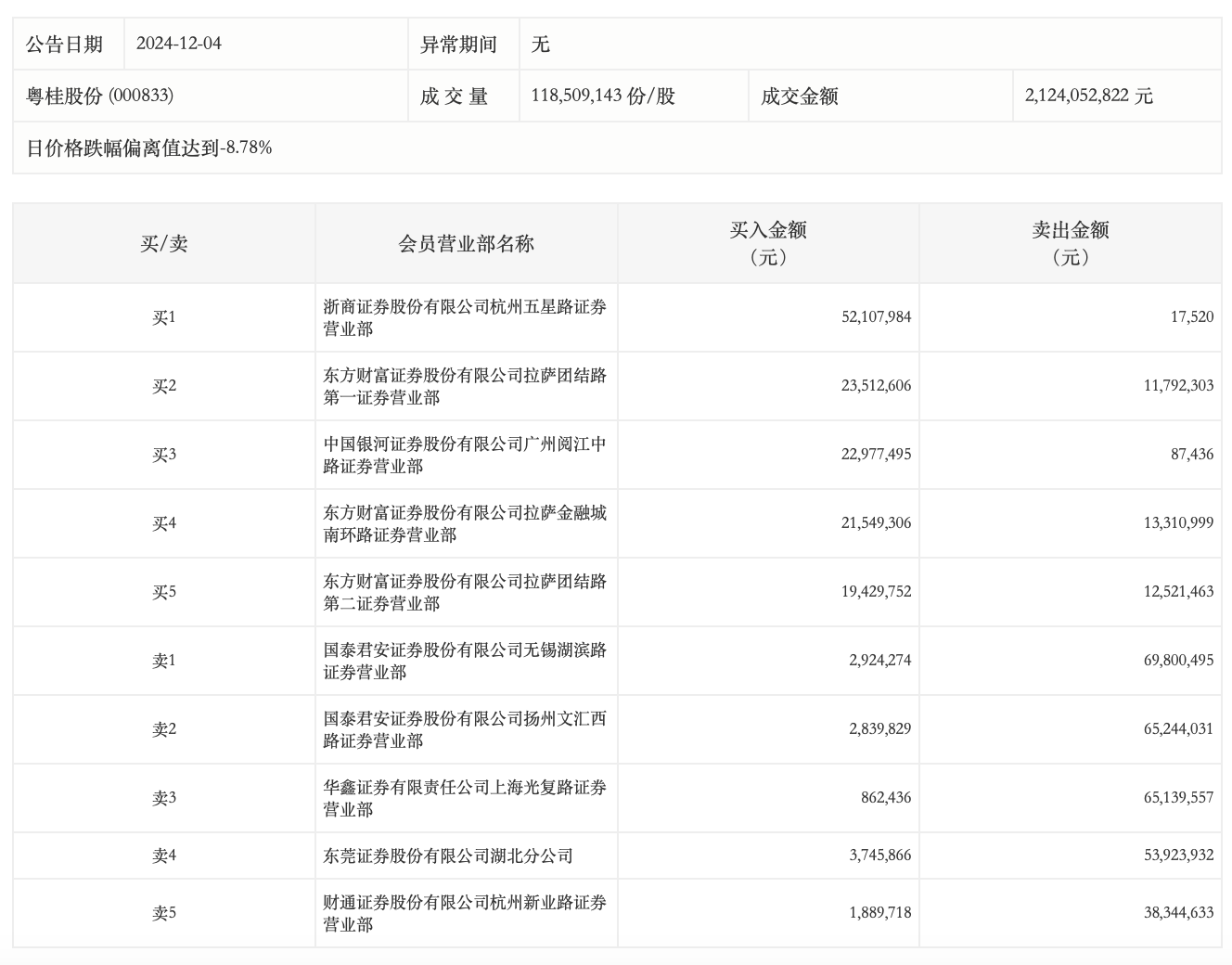Select the trading volume value 118,509,143 份/股

click(603, 96)
